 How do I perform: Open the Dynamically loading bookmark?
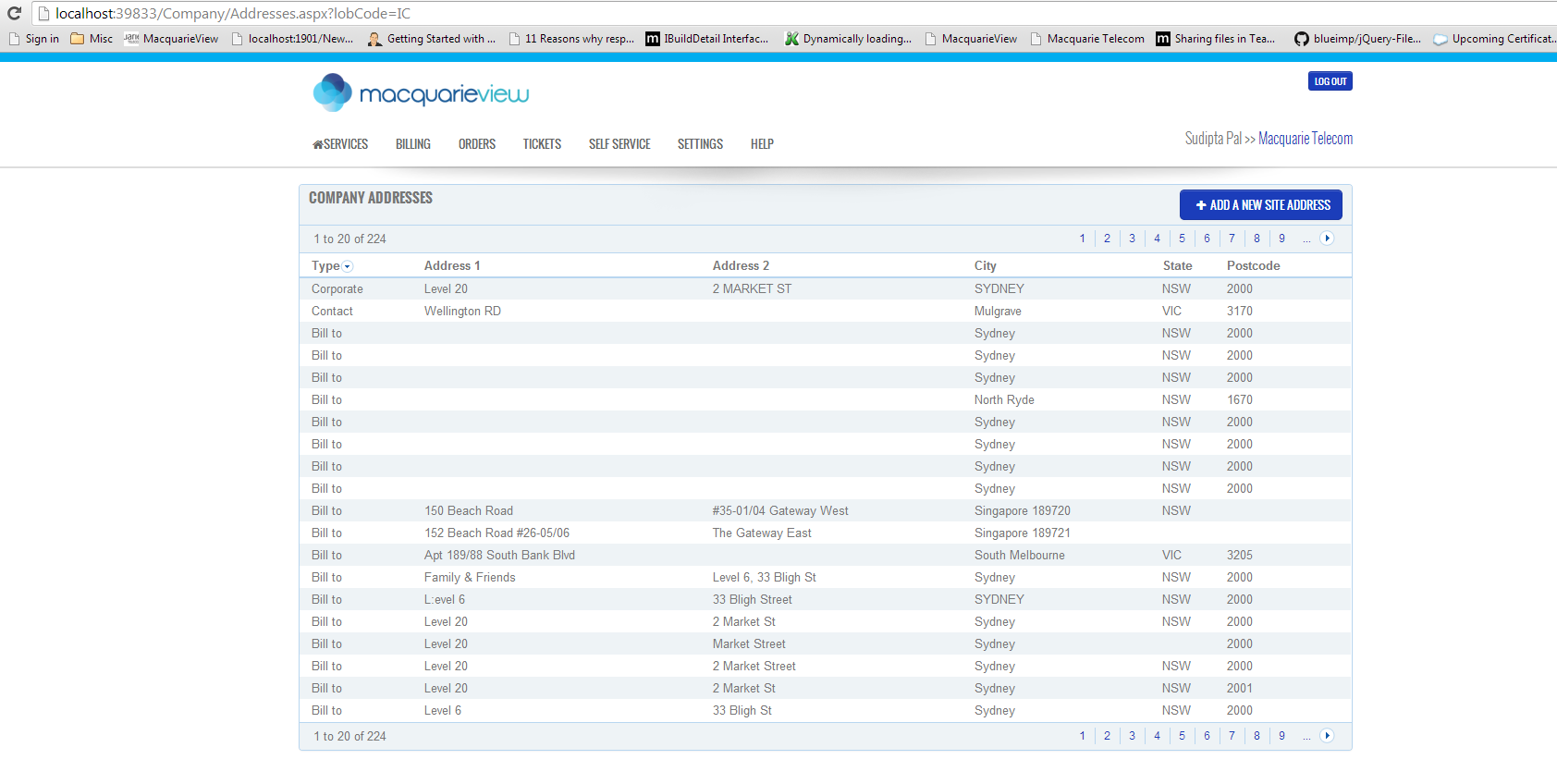point(848,39)
